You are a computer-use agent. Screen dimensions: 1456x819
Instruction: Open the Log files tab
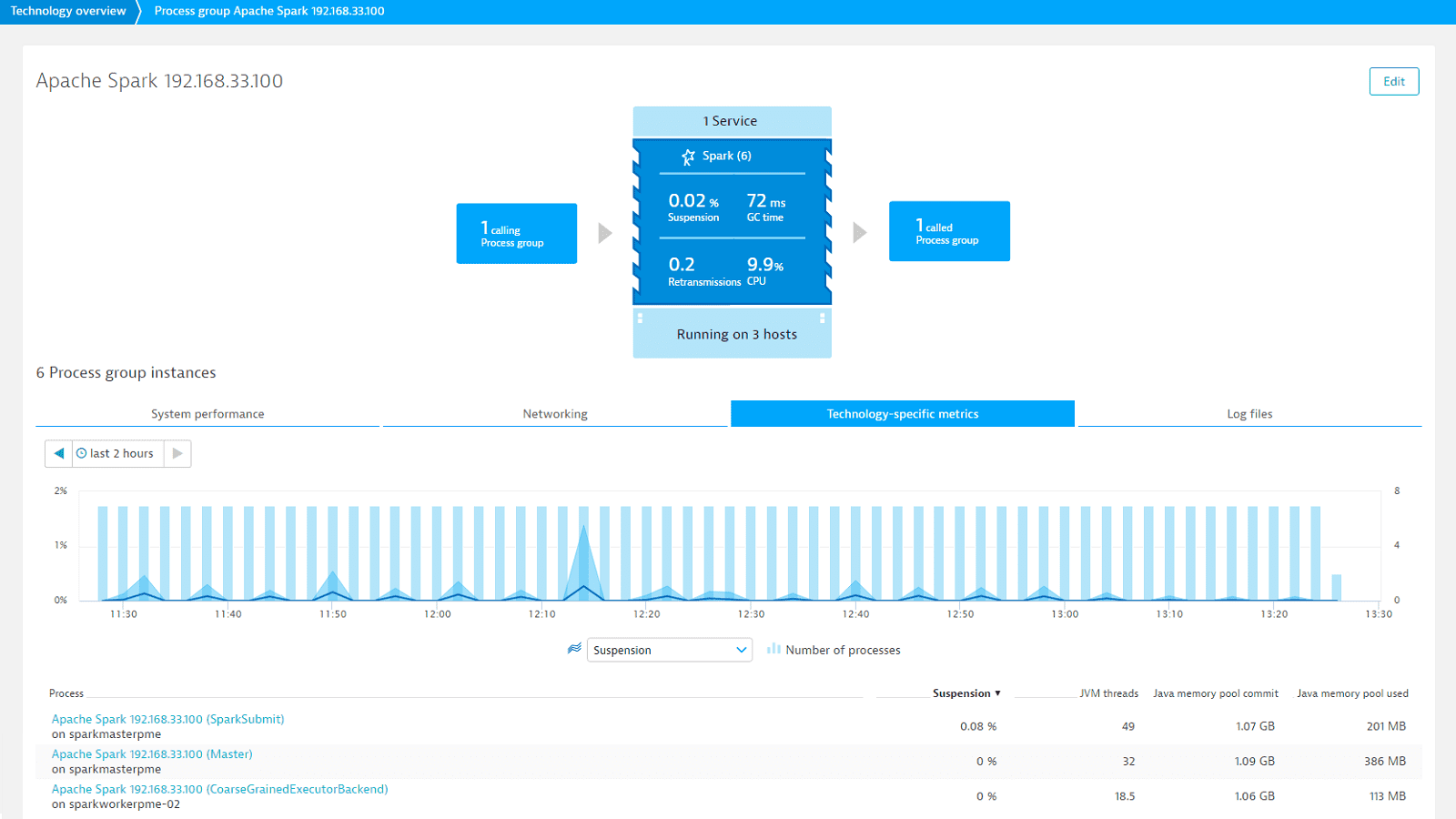[x=1249, y=414]
